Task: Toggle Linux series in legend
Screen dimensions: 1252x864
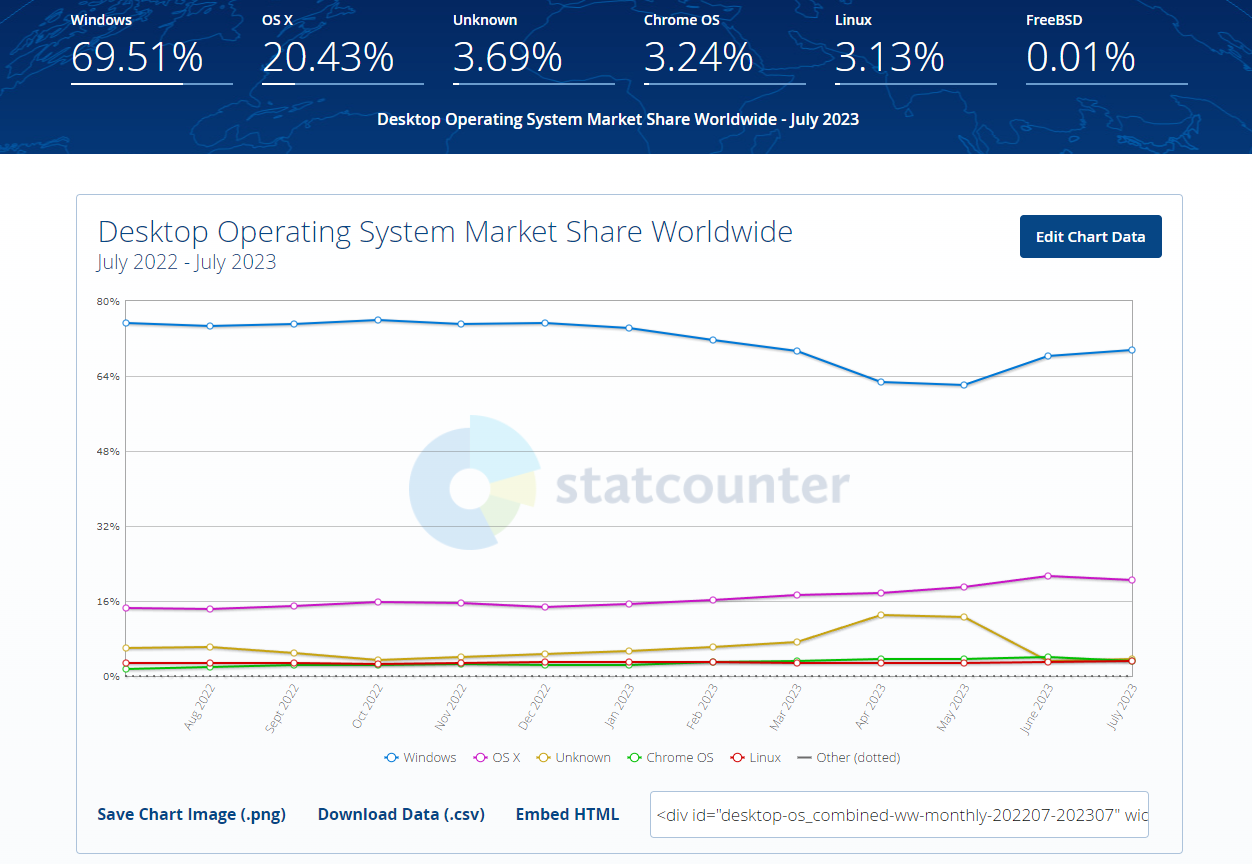Action: (756, 758)
